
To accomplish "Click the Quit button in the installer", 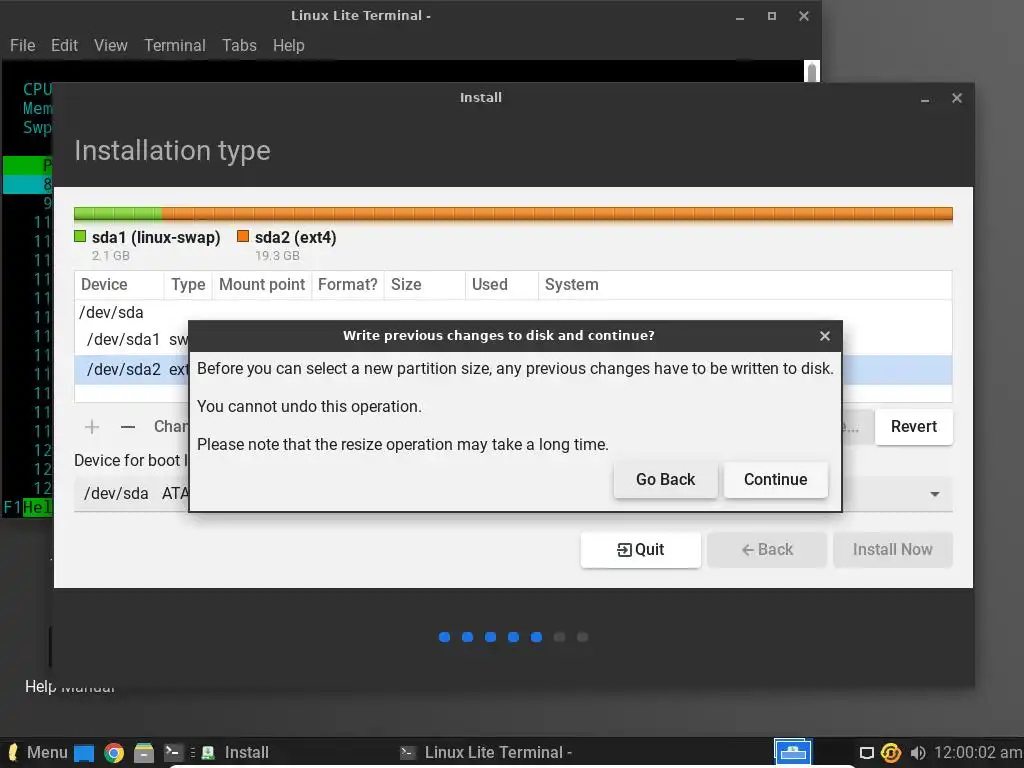I will point(640,550).
